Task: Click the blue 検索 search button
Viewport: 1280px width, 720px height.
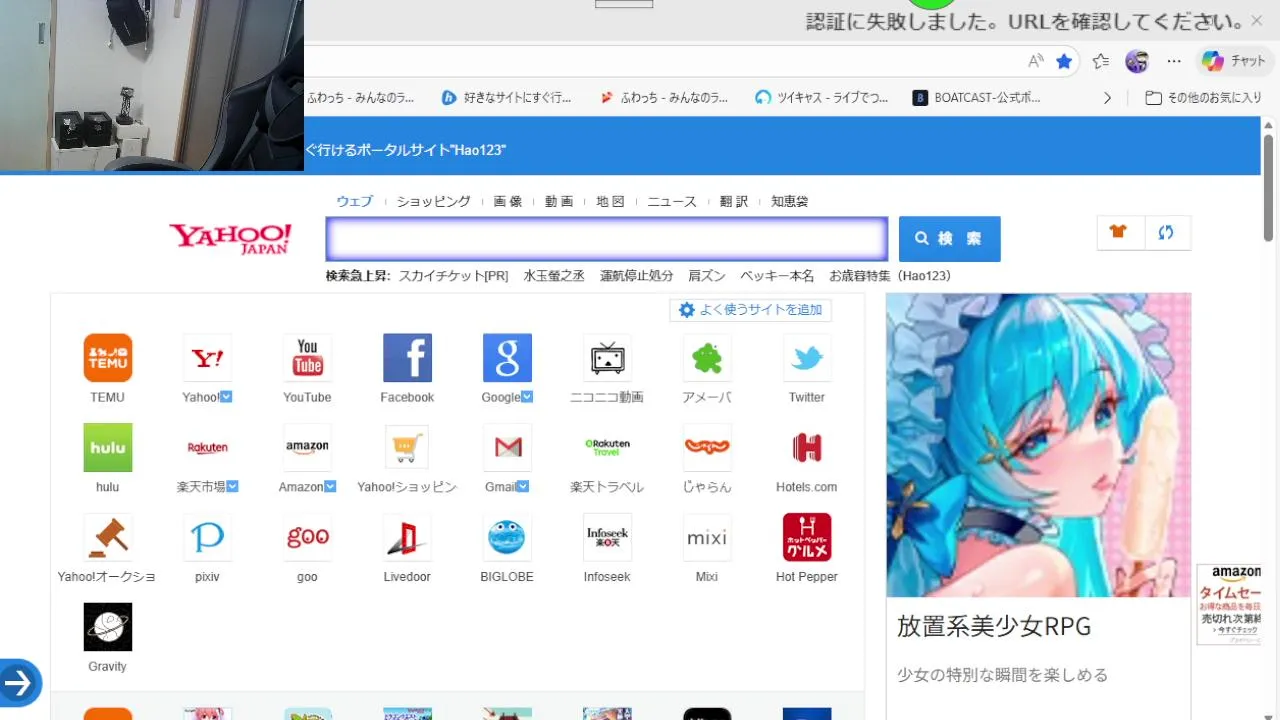Action: coord(949,239)
